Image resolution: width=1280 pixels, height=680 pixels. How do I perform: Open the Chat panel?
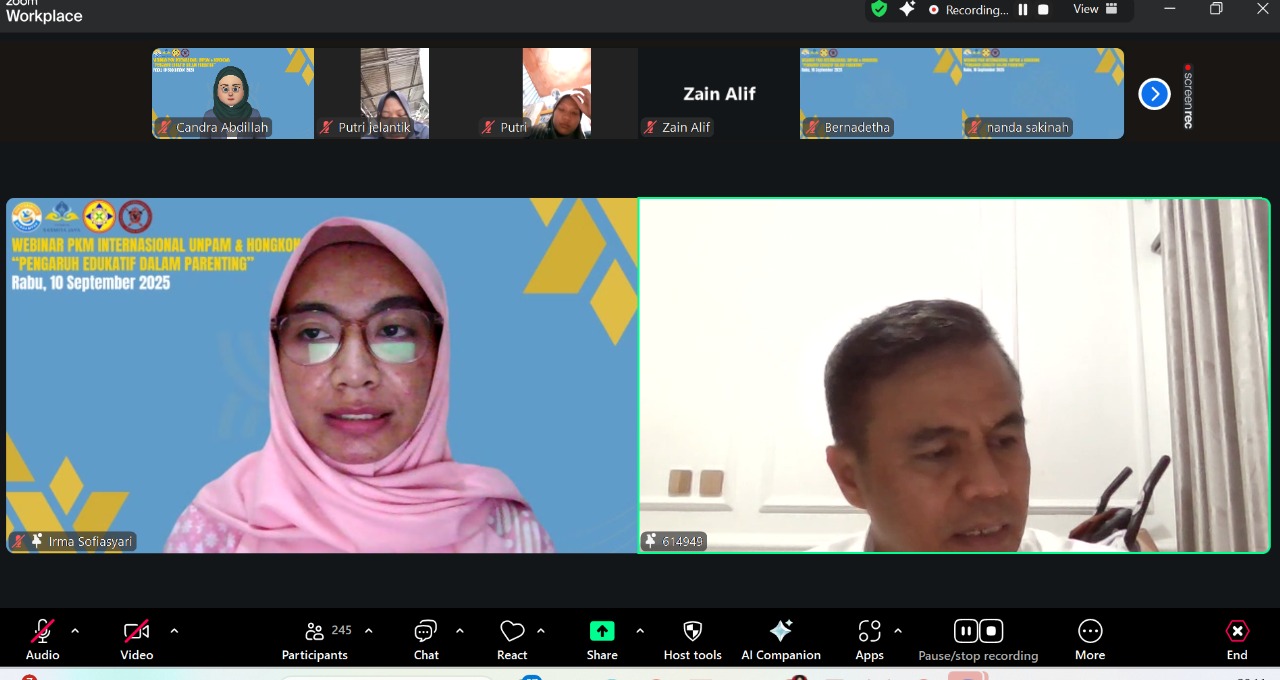[426, 640]
